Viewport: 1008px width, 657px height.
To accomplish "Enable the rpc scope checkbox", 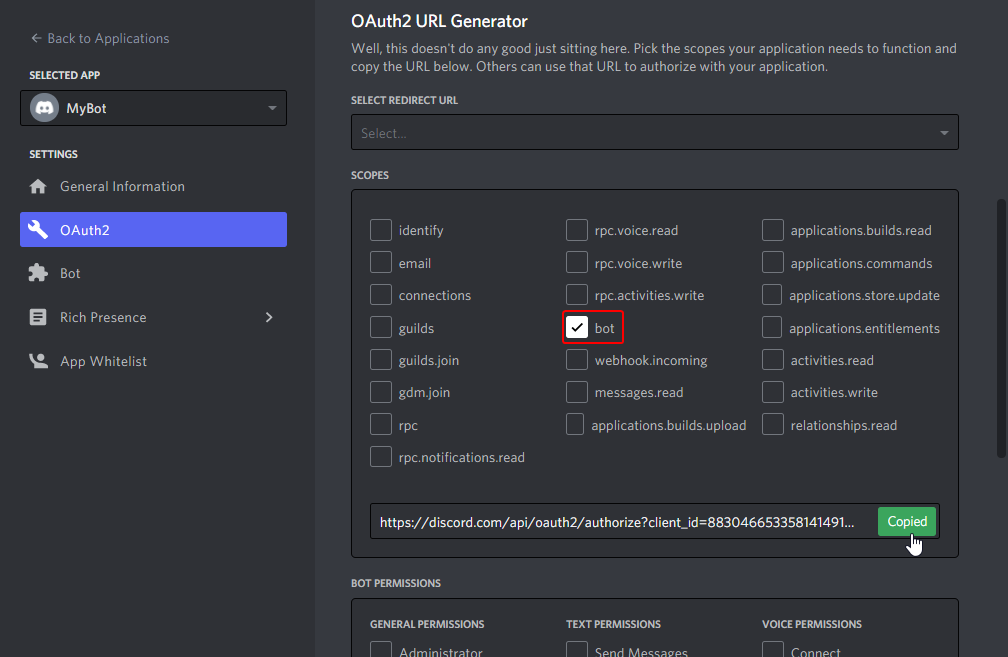I will 381,424.
